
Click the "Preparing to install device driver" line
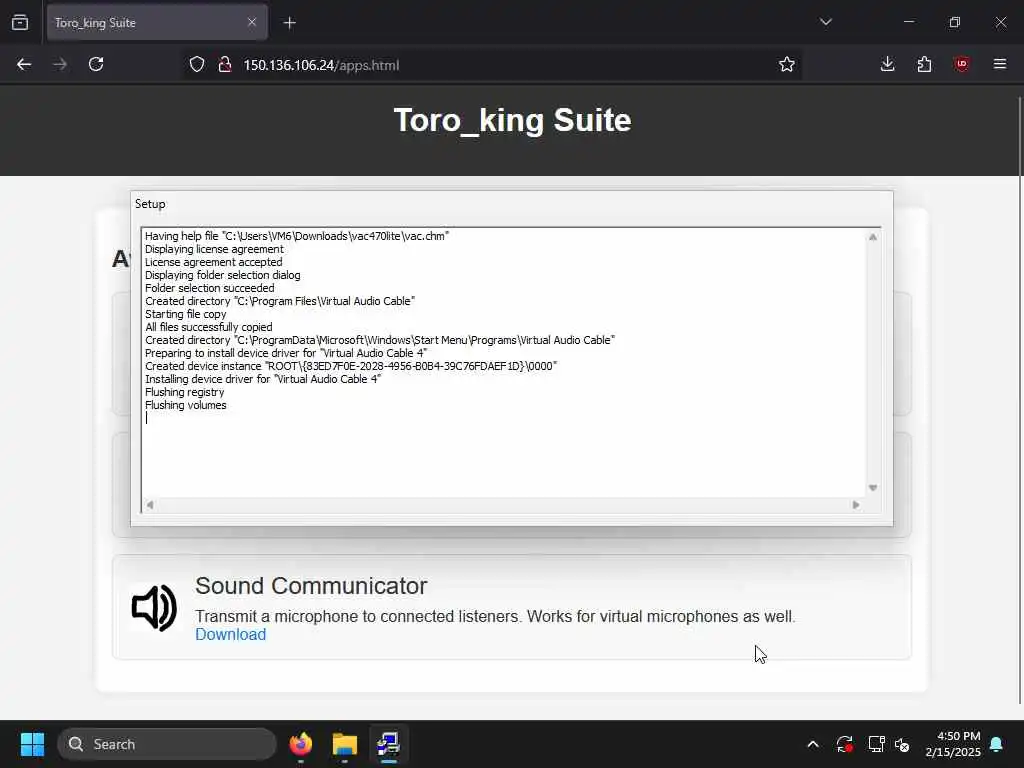[286, 353]
